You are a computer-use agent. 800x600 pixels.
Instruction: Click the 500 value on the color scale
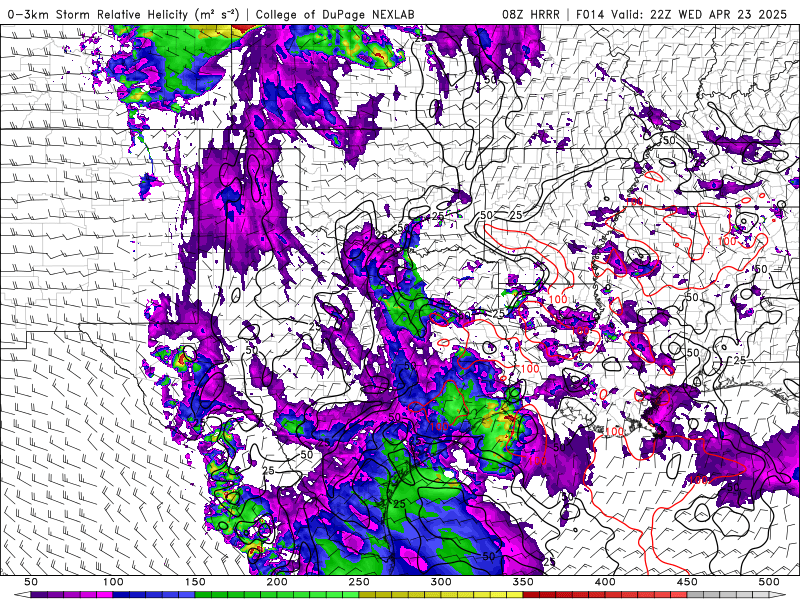[x=769, y=582]
